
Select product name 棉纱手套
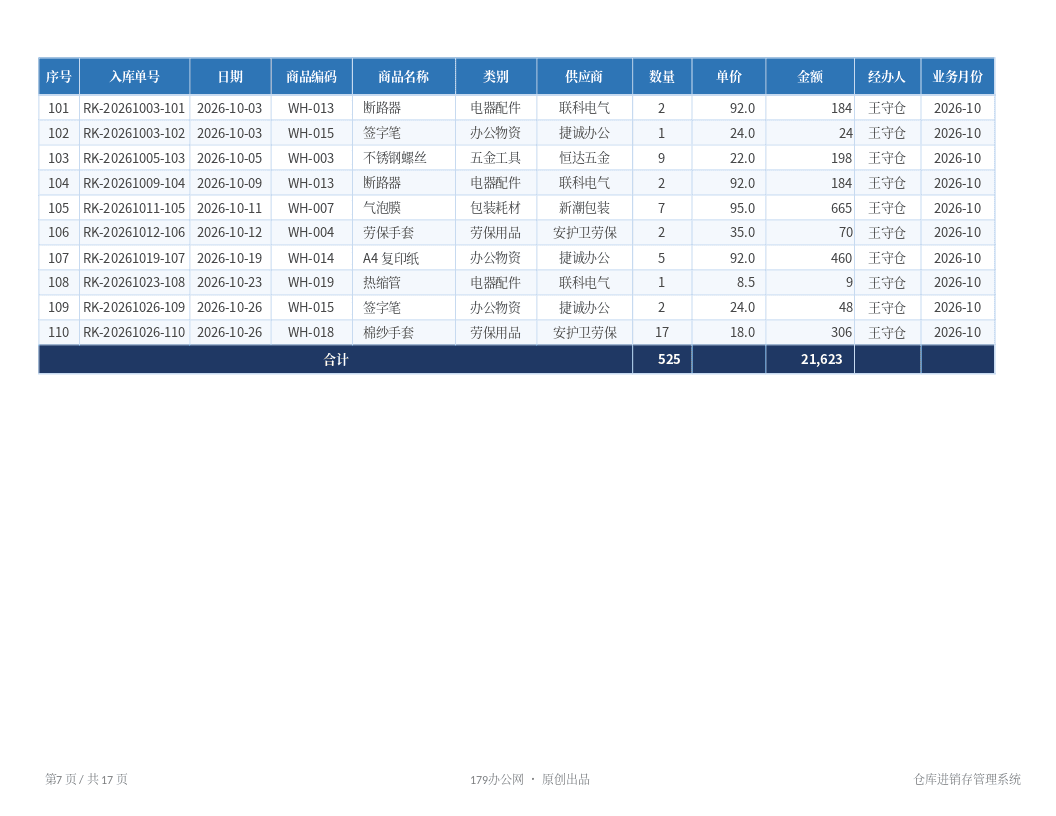point(389,333)
